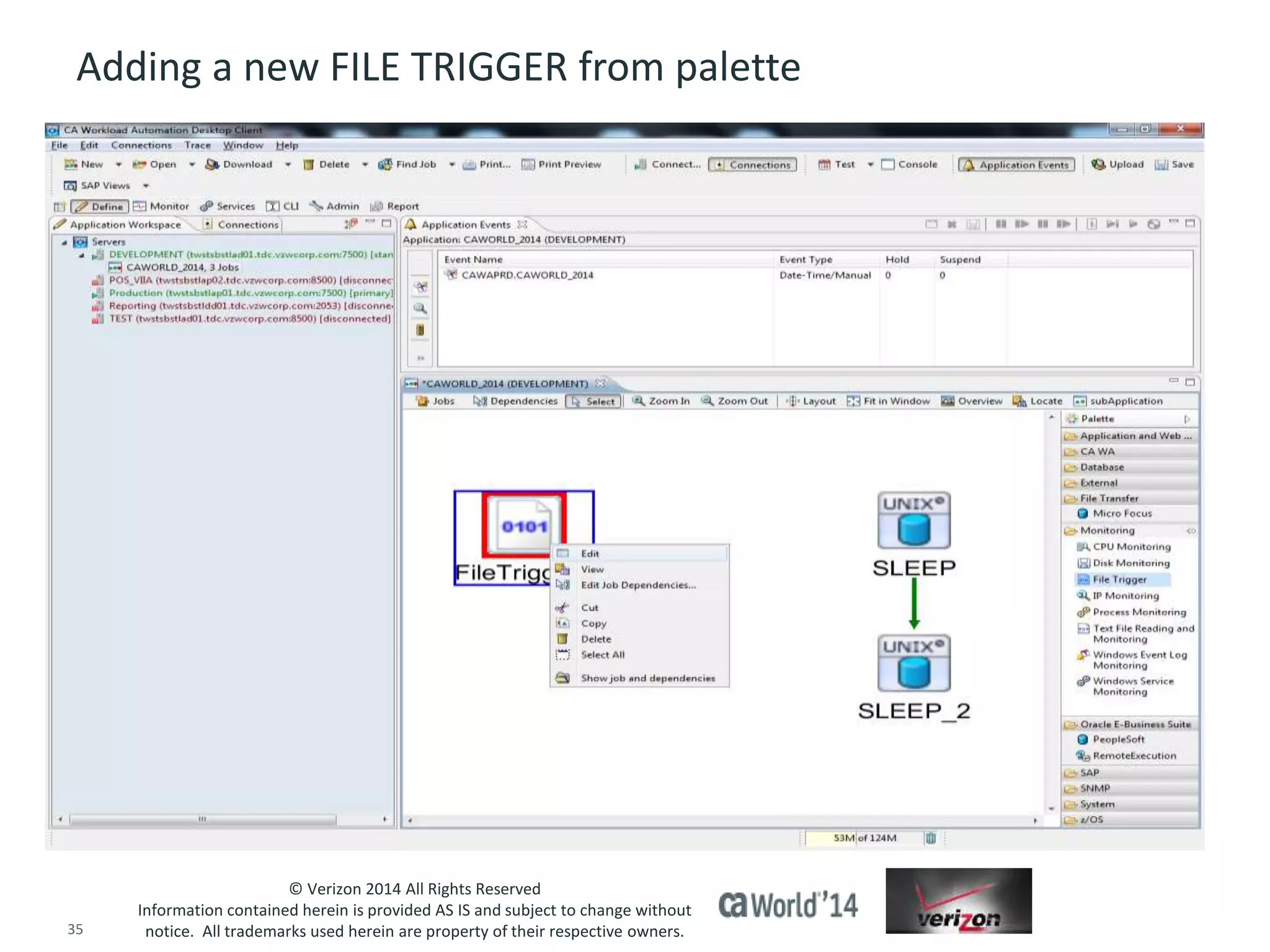Image resolution: width=1270 pixels, height=952 pixels.
Task: Toggle the Application Events toolbar button
Action: point(1017,164)
